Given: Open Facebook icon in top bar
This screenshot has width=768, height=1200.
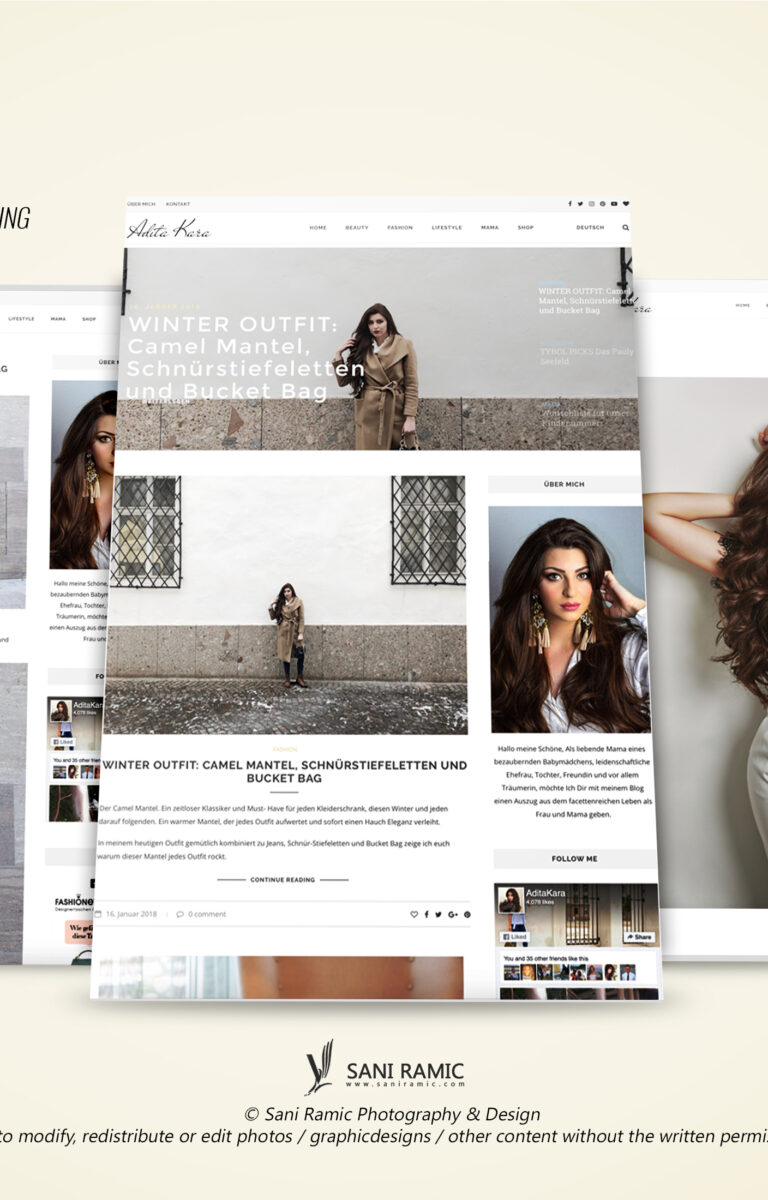Looking at the screenshot, I should pos(570,203).
